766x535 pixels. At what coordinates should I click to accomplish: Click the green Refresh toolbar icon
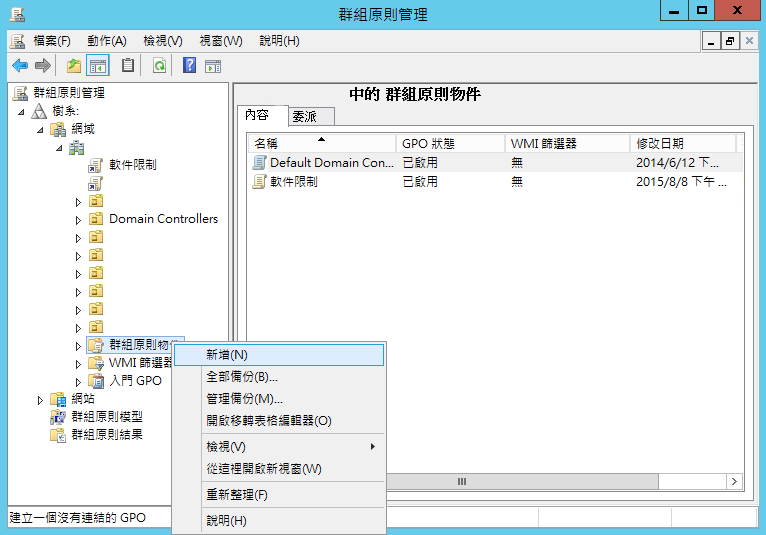159,65
